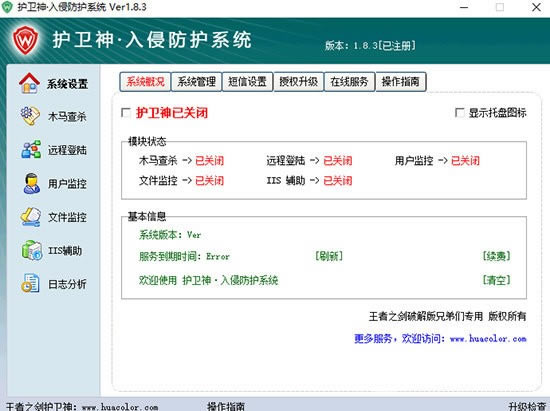The image size is (550, 411).
Task: Click 欢迎使用 护卫神·入侵防护系统 message
Action: coord(209,280)
